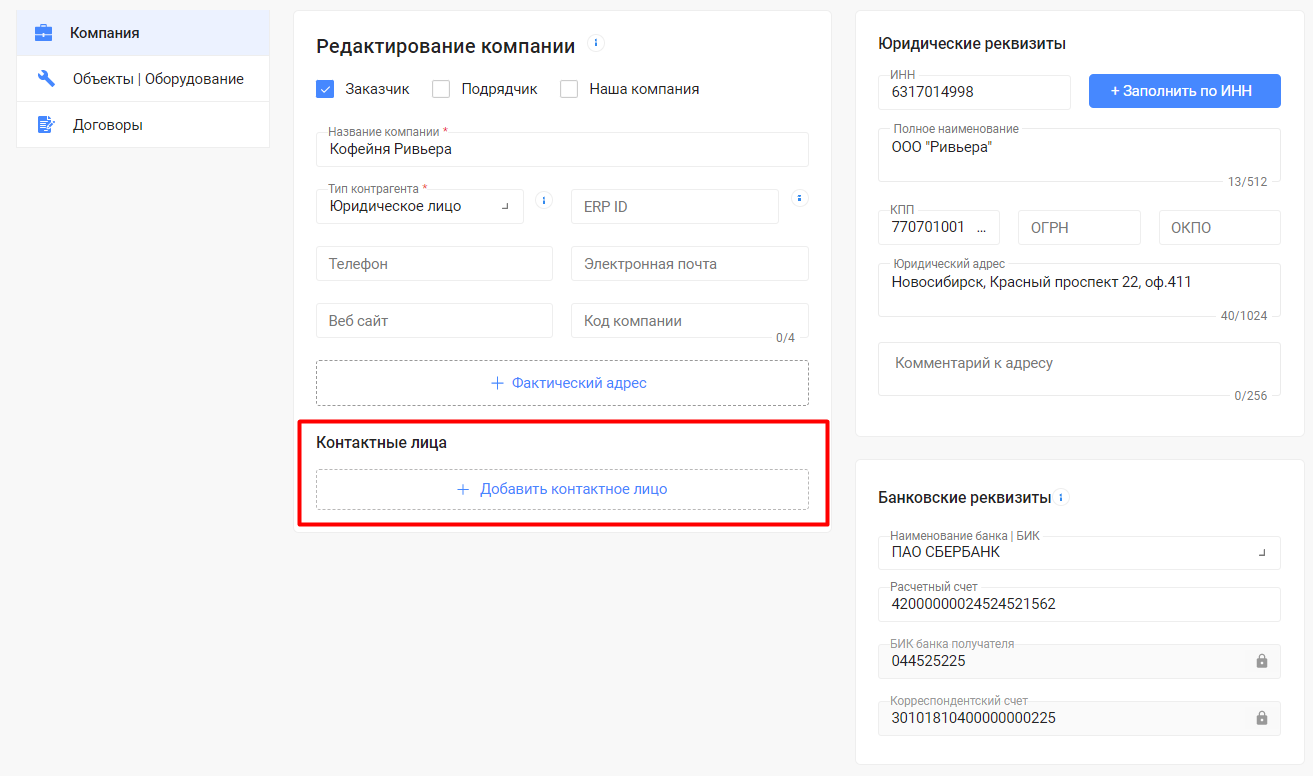The width and height of the screenshot is (1313, 776).
Task: Click the ERP ID input field
Action: tap(675, 207)
